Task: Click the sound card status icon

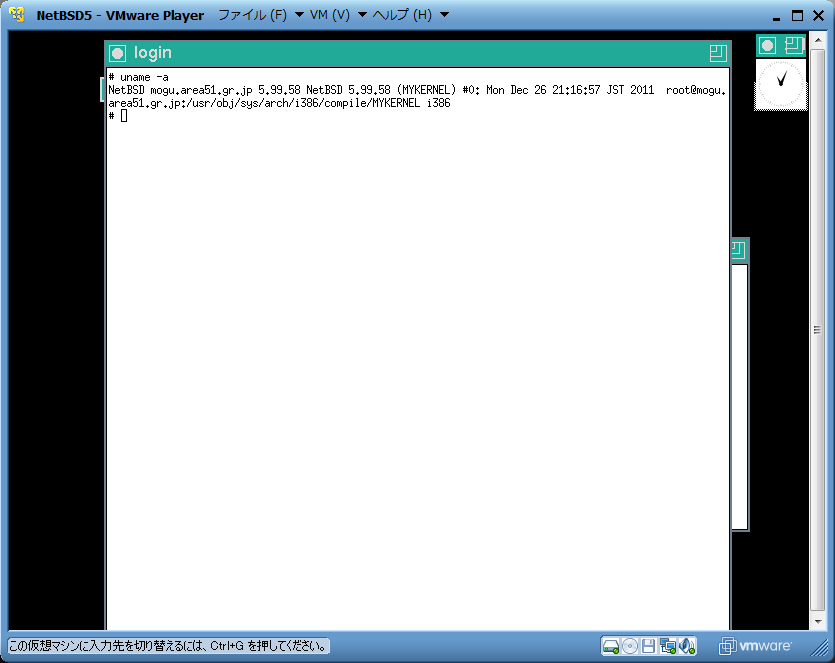Action: tap(687, 646)
